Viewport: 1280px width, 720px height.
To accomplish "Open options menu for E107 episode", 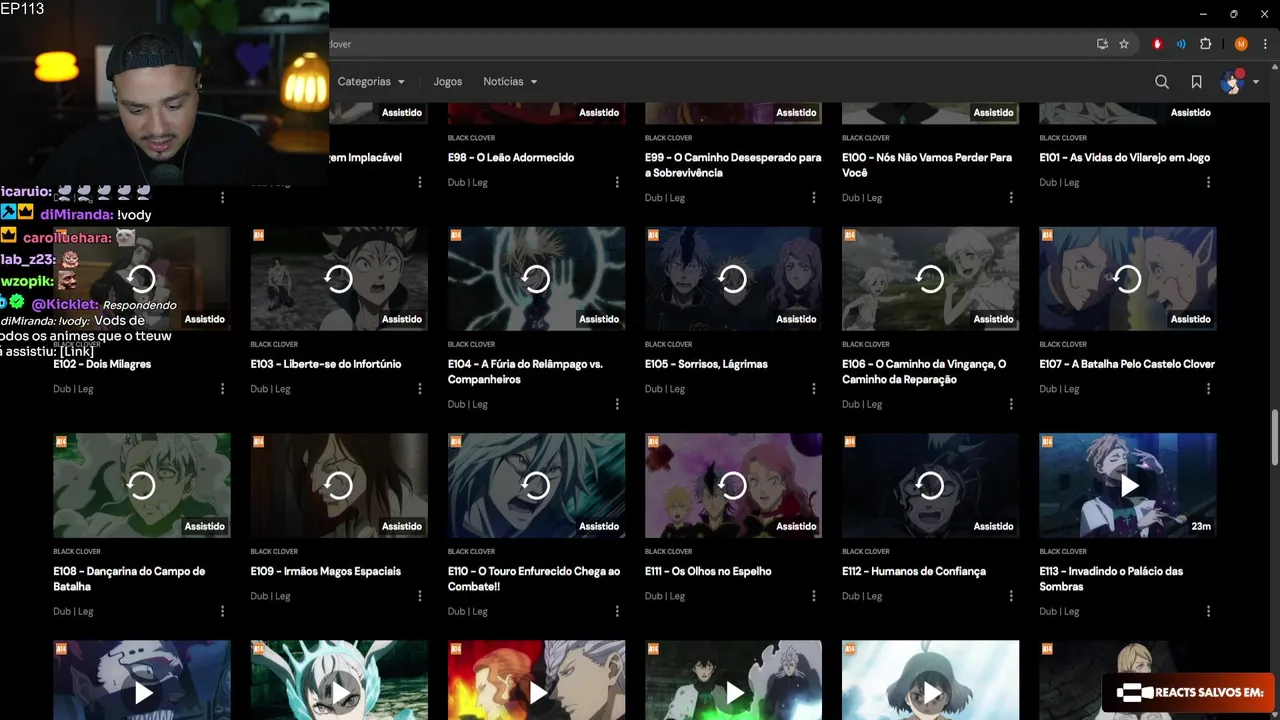I will coord(1208,389).
